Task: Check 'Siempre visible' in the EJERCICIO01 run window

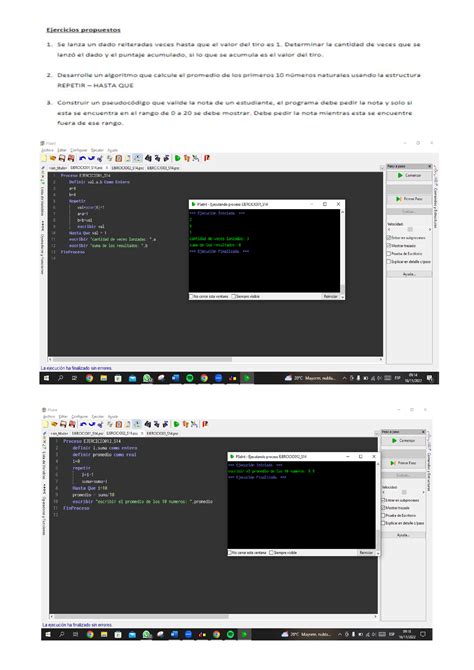Action: (246, 296)
